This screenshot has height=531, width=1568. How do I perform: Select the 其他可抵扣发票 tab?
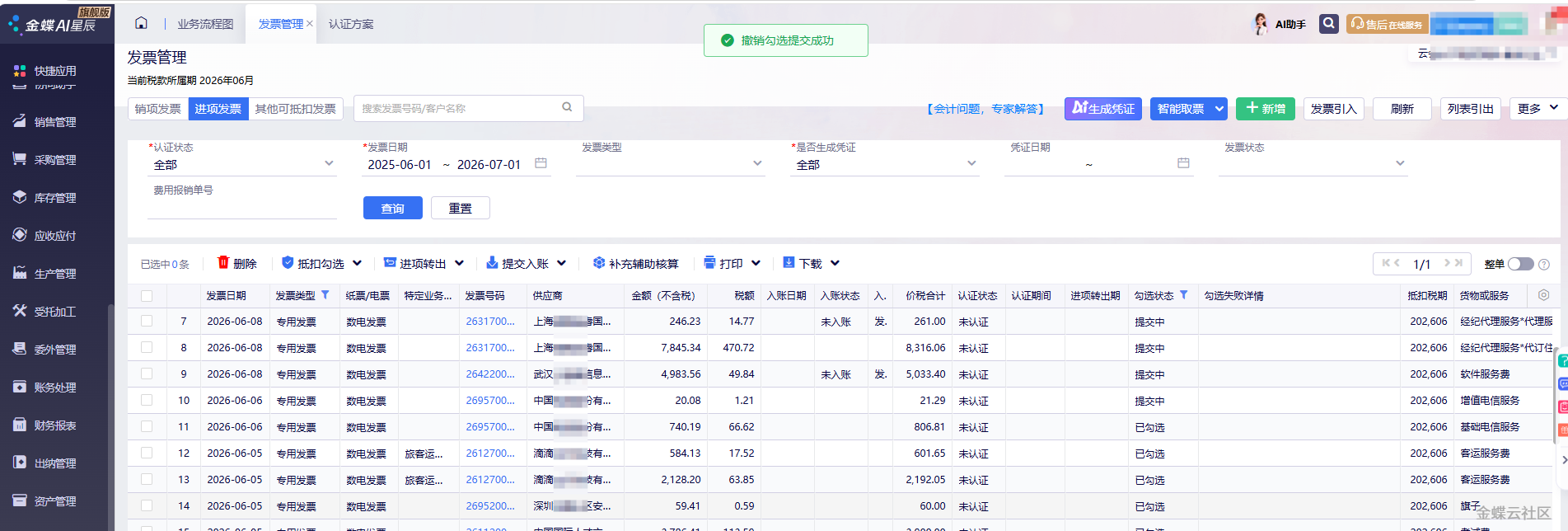296,109
